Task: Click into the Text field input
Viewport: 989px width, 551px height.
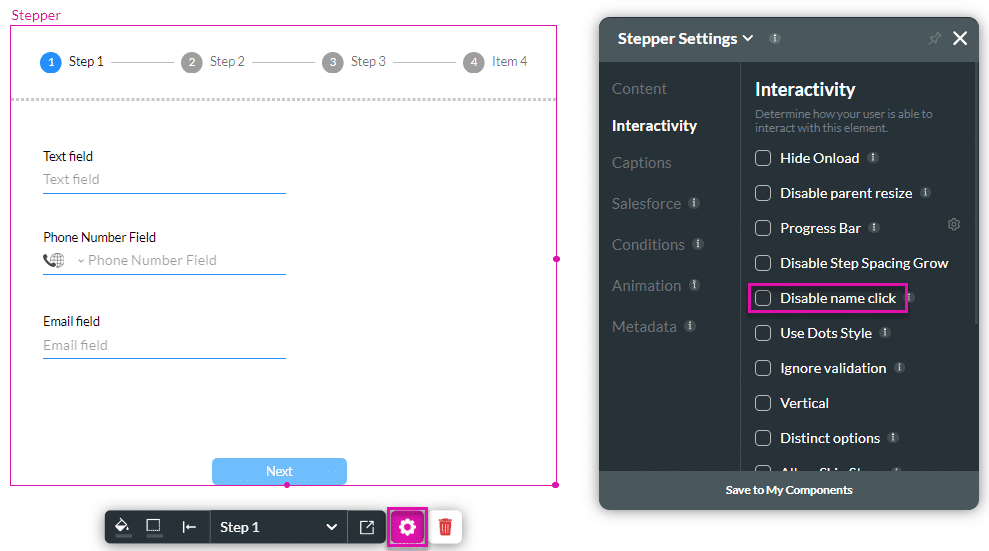Action: (x=164, y=180)
